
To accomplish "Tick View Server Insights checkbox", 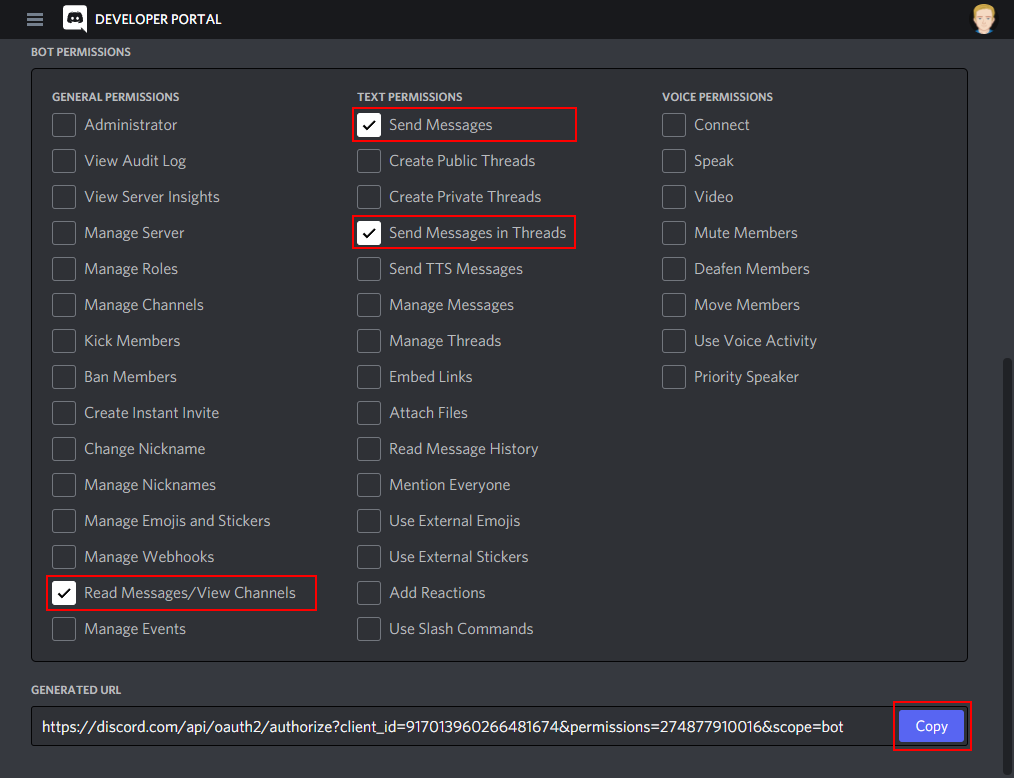I will [64, 197].
